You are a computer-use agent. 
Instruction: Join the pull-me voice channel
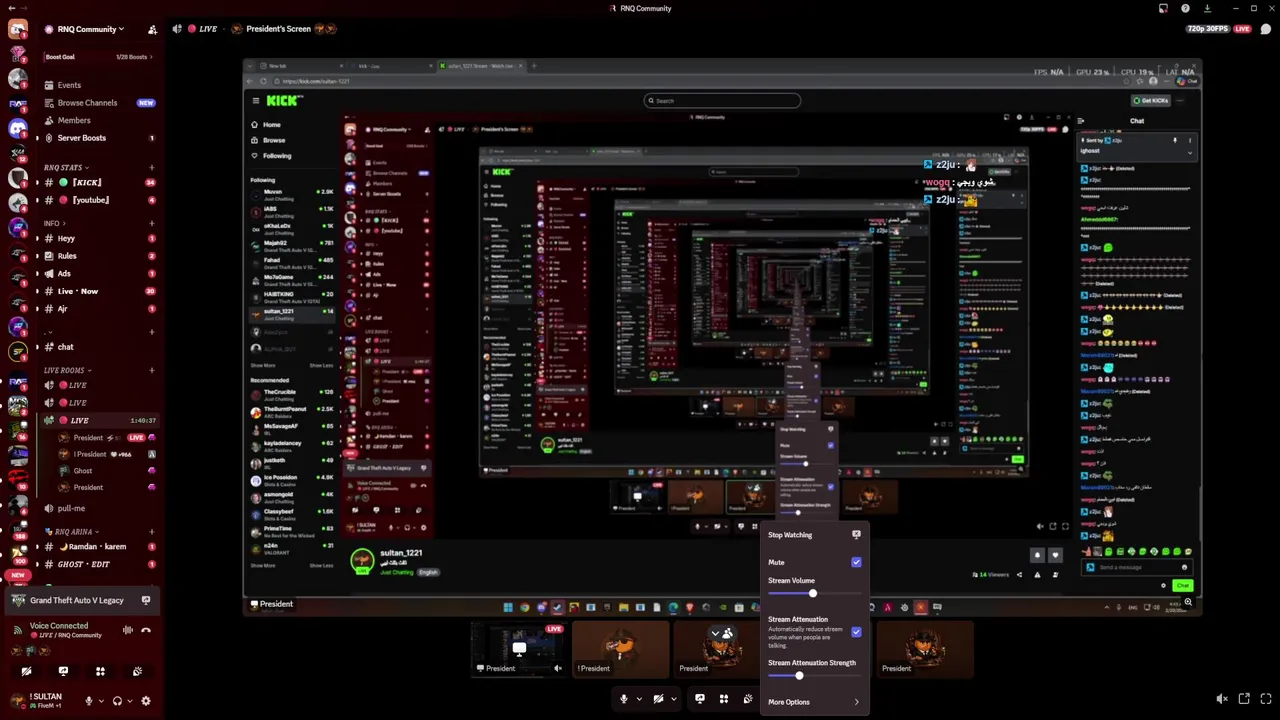click(x=98, y=508)
